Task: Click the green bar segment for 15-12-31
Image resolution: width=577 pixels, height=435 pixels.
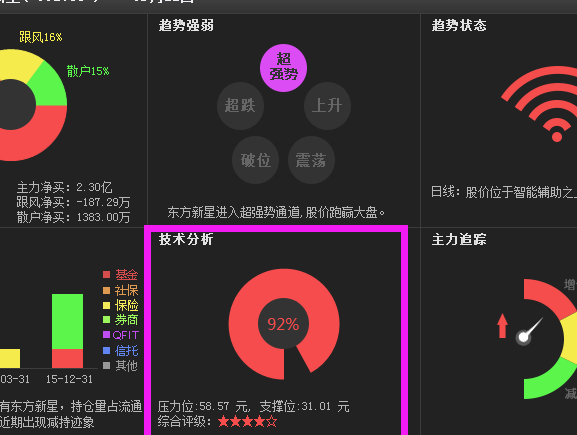Action: click(x=67, y=321)
